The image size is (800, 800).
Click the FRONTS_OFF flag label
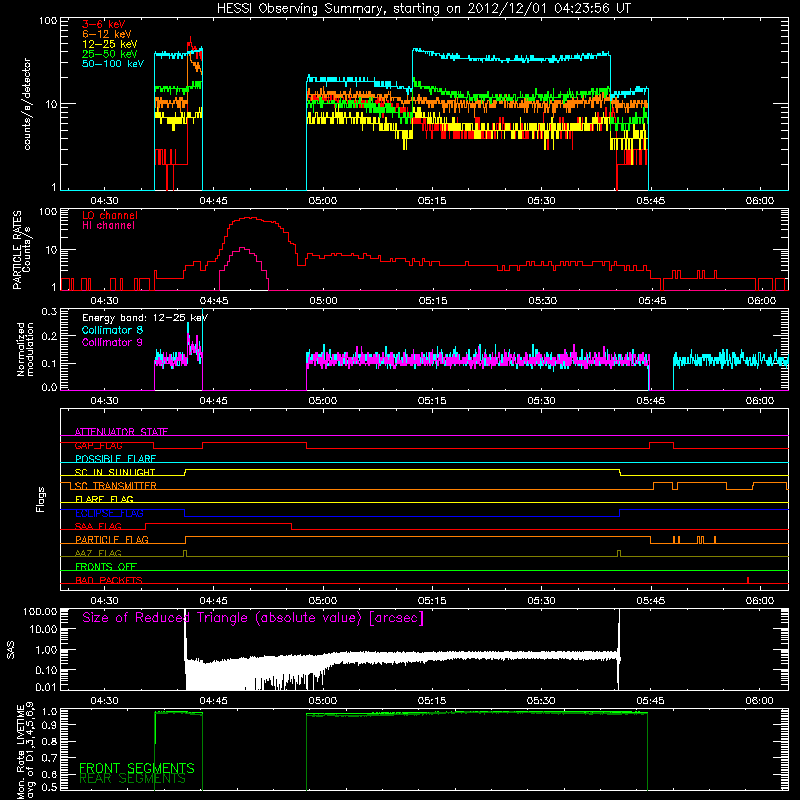[106, 567]
